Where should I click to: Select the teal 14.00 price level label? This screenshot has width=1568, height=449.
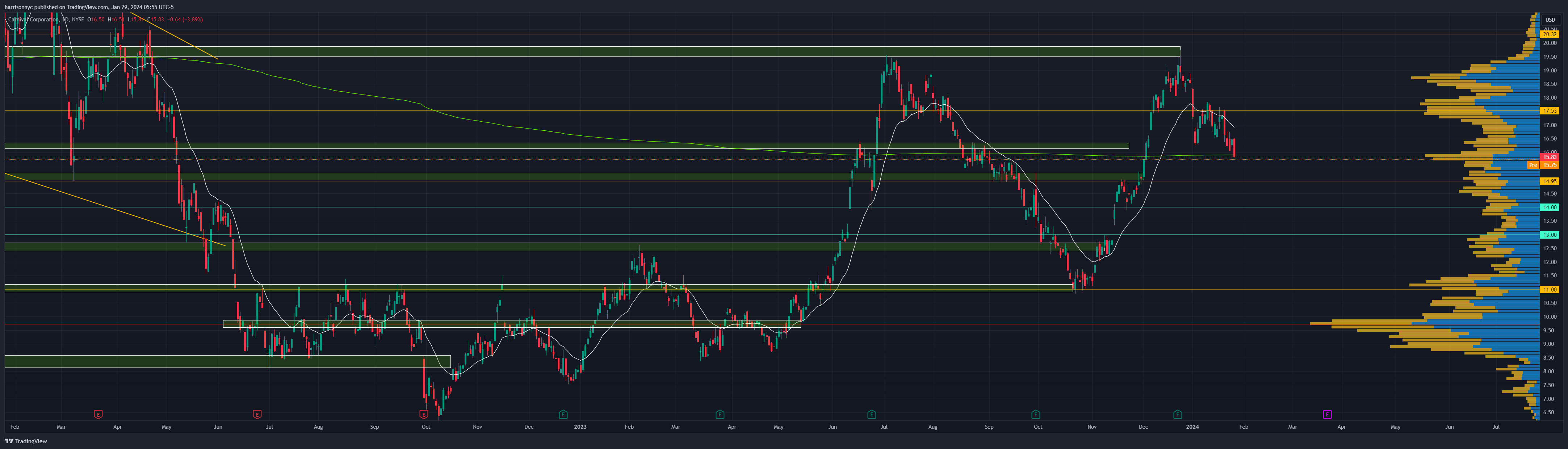tap(1549, 207)
